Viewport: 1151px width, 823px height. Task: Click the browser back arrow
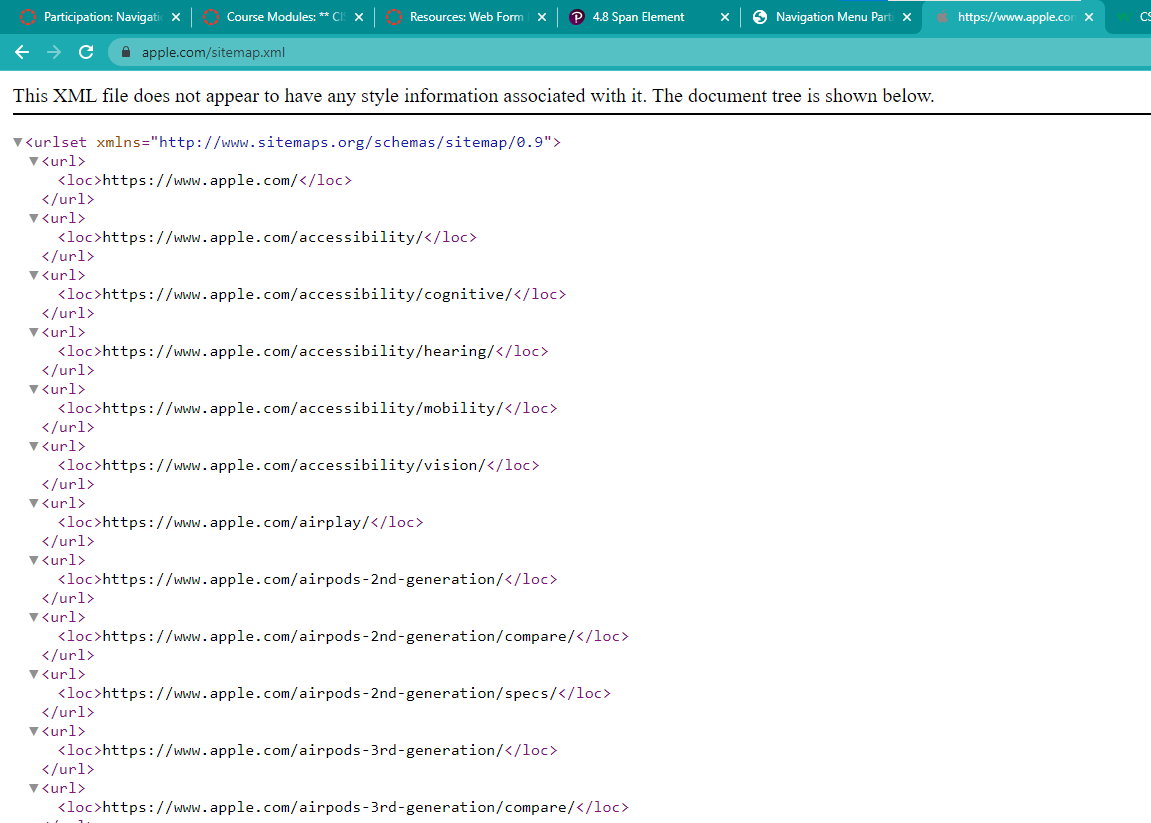point(22,52)
